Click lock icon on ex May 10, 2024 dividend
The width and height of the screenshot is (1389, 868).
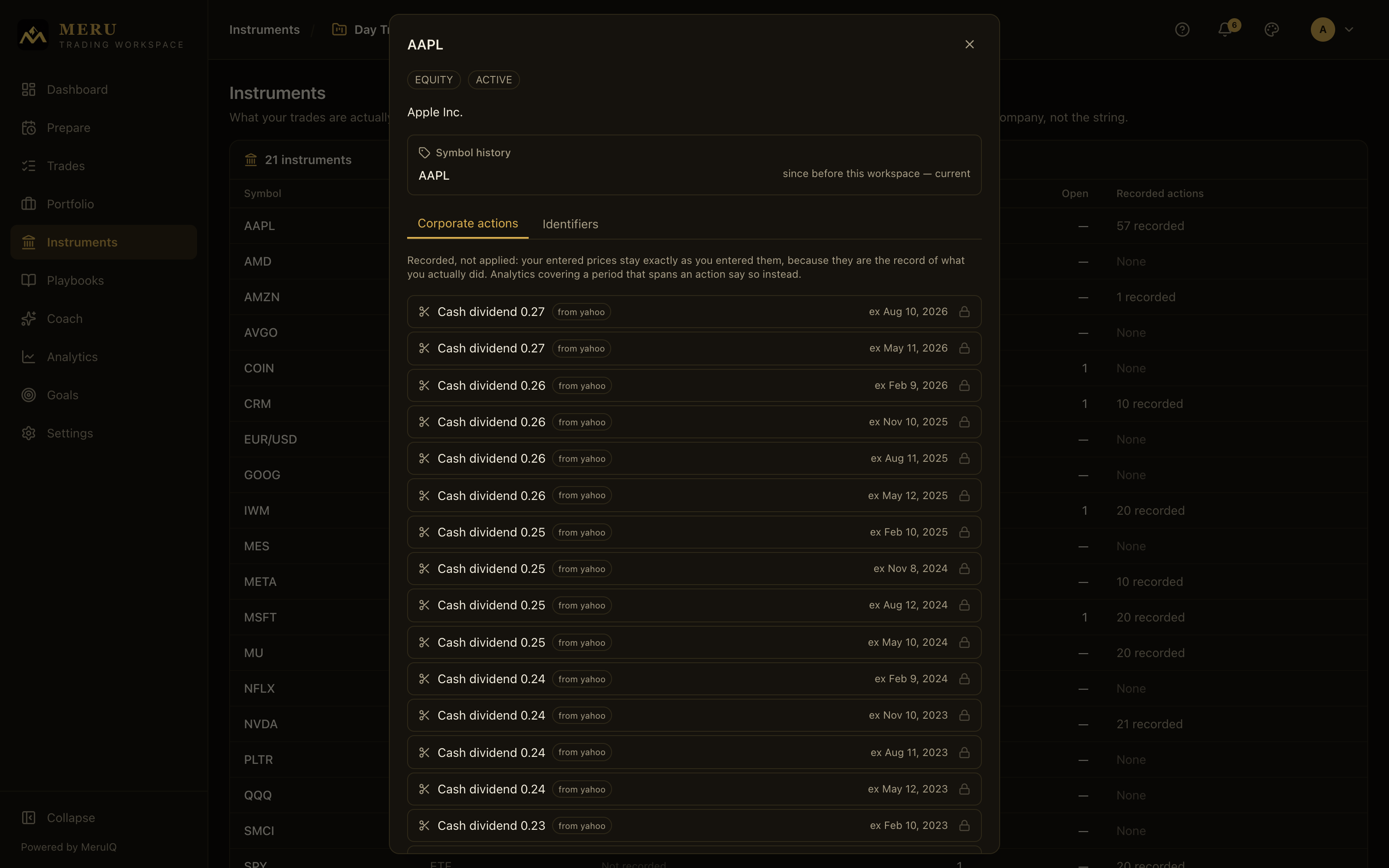coord(964,642)
